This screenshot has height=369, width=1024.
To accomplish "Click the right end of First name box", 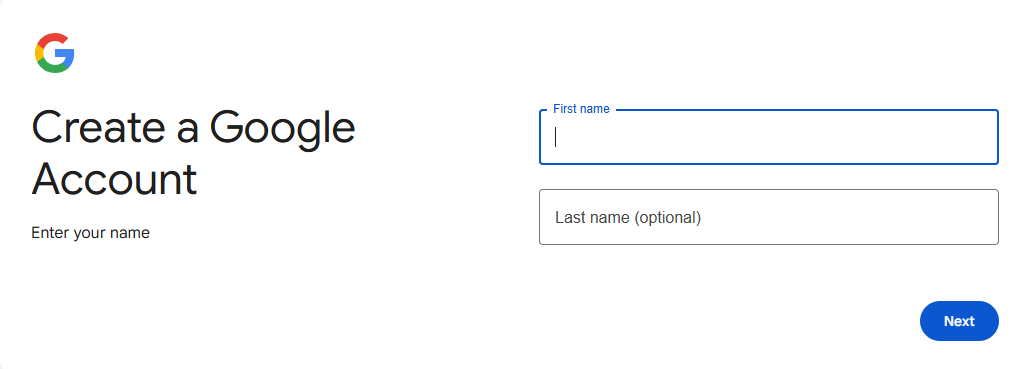I will tap(980, 137).
